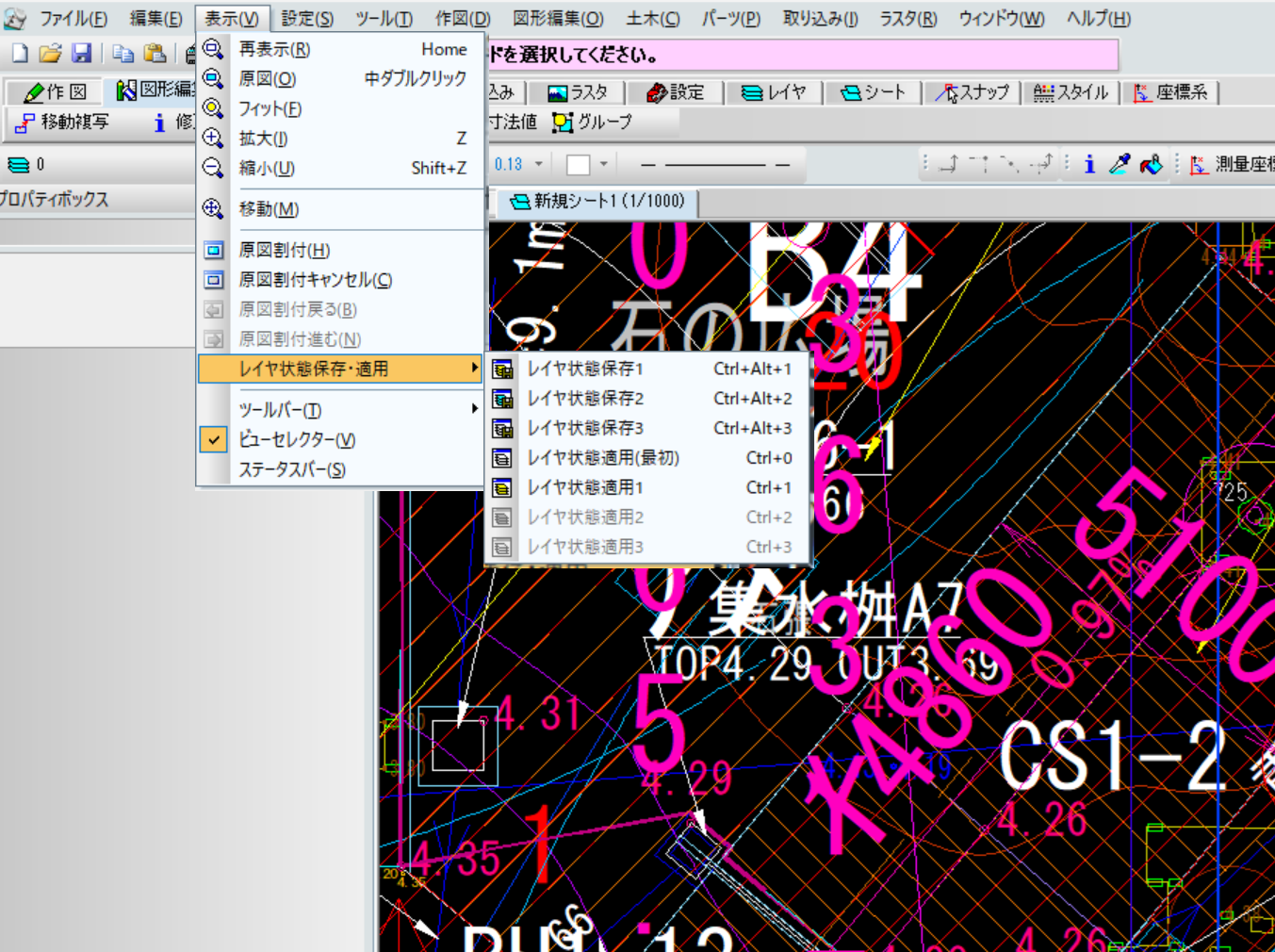The height and width of the screenshot is (952, 1275).
Task: Click the white color swatch
Action: [578, 165]
